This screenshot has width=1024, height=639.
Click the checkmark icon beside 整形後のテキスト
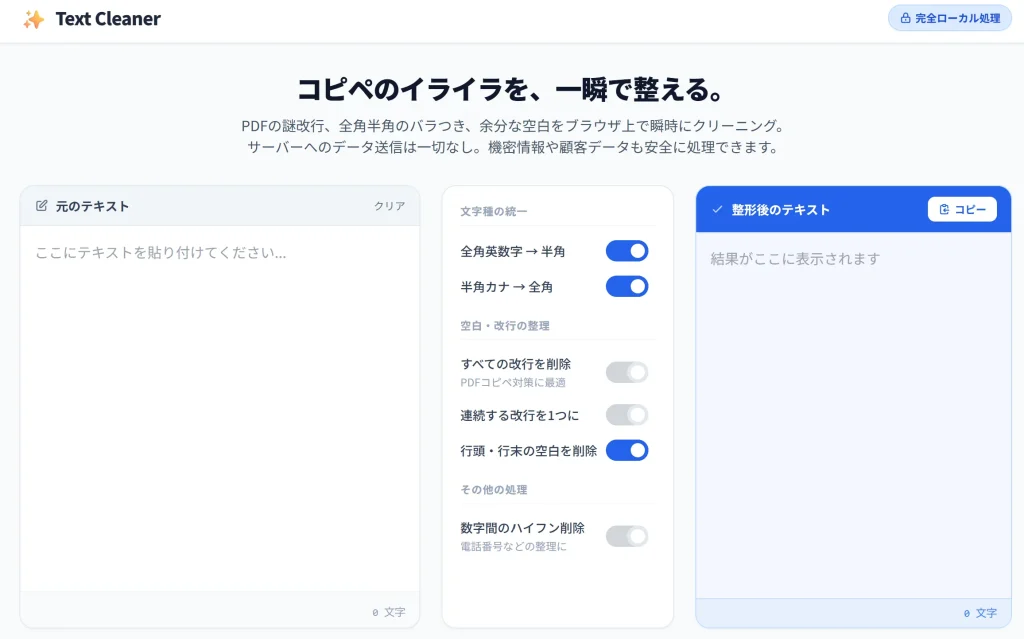(717, 210)
